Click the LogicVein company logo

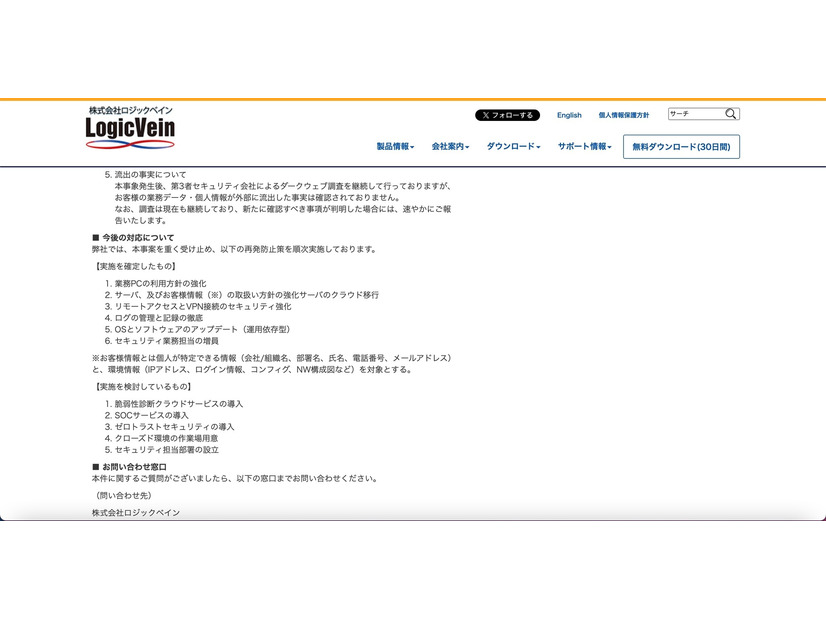tap(128, 128)
